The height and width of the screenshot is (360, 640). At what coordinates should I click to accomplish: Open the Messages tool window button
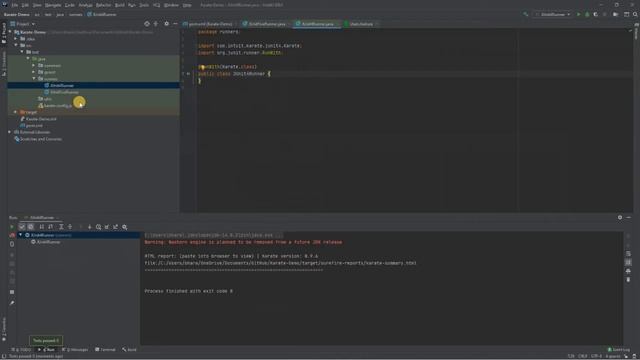pyautogui.click(x=75, y=350)
